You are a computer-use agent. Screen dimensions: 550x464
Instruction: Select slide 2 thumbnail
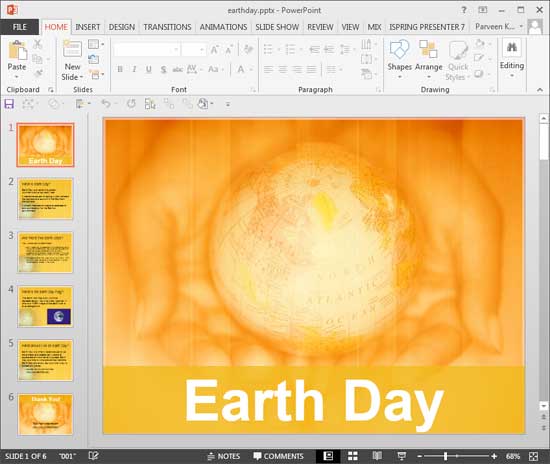point(45,199)
